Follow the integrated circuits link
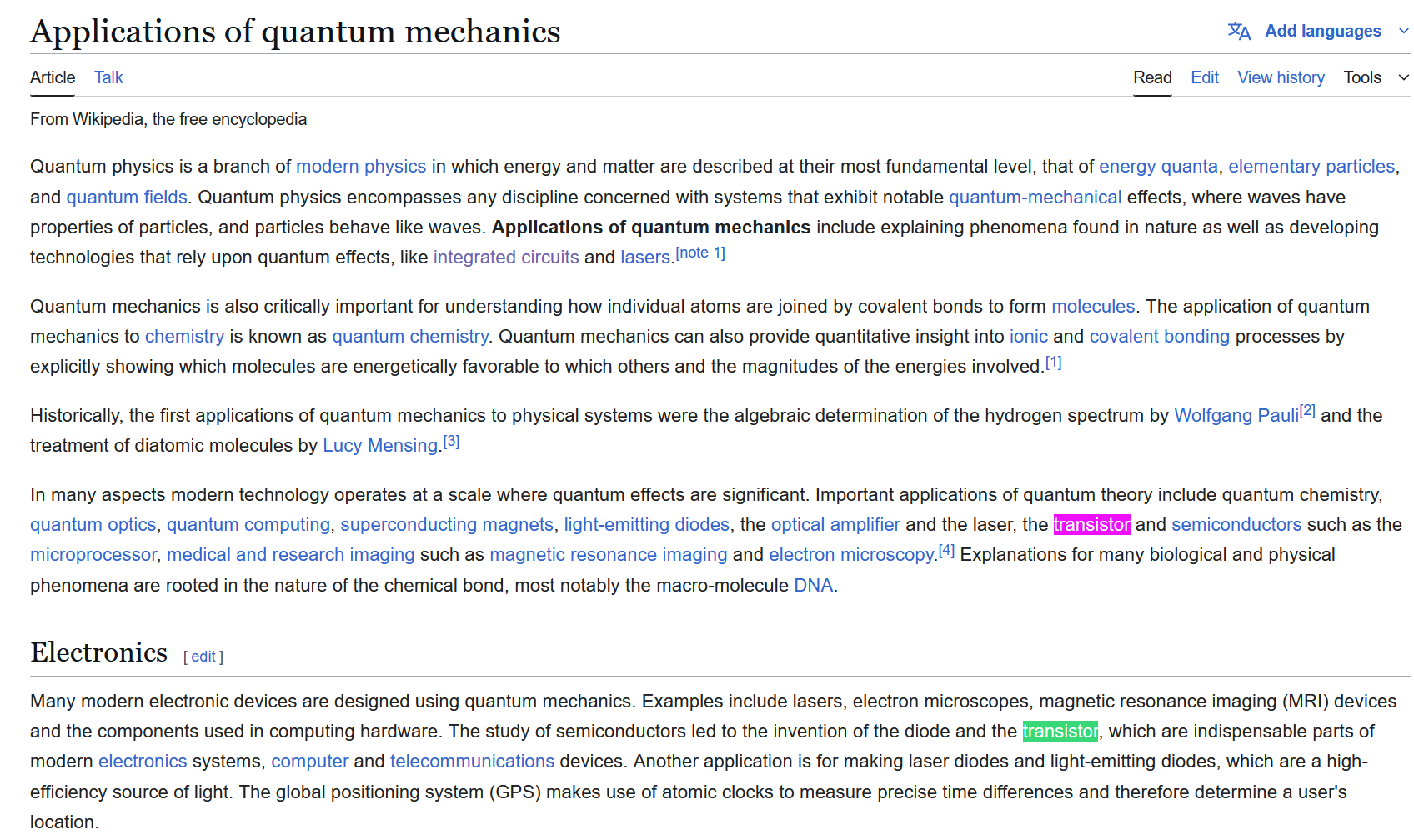 pyautogui.click(x=506, y=257)
